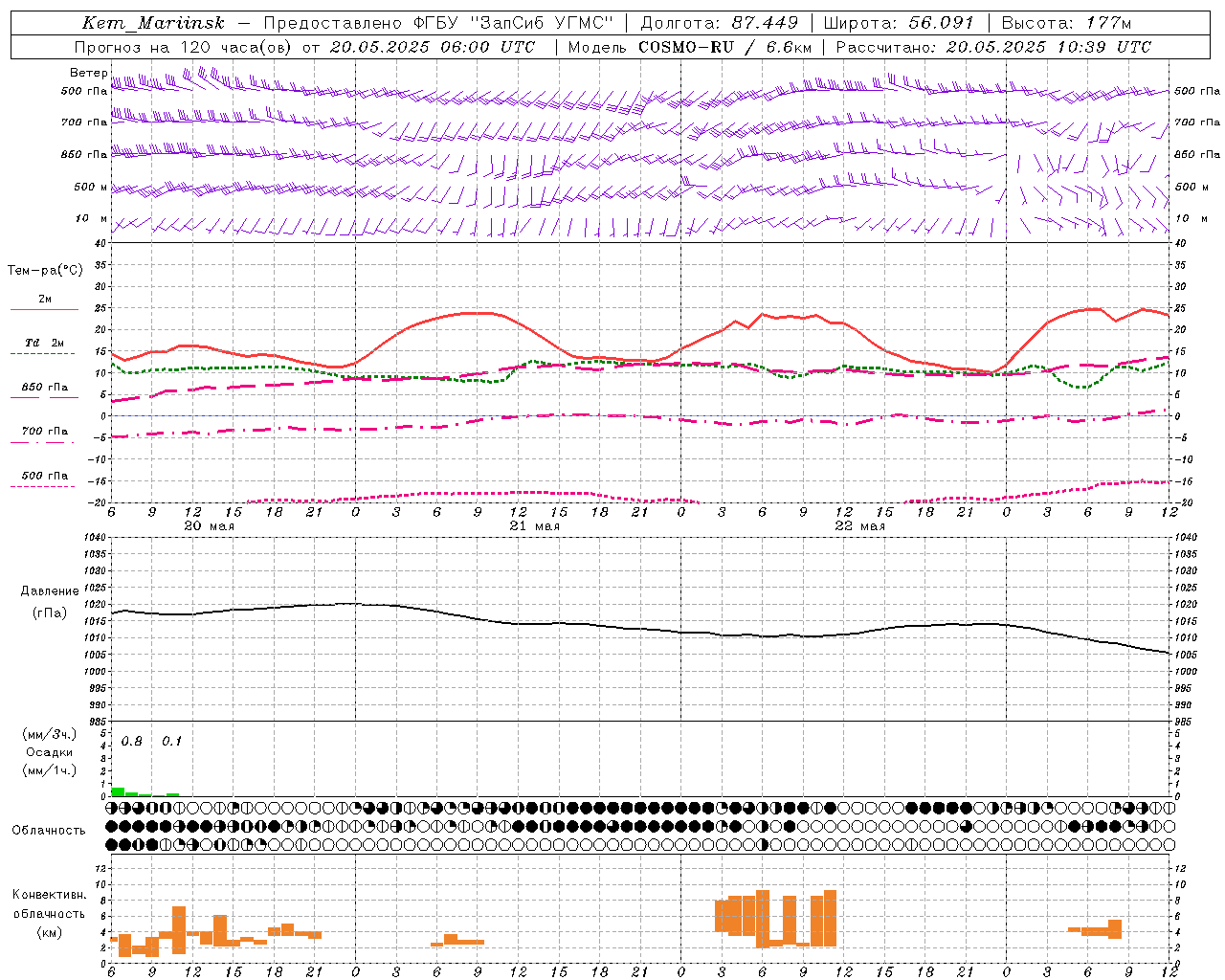1225x980 pixels.
Task: Click the green precipitation bar at chart start
Action: coord(118,792)
